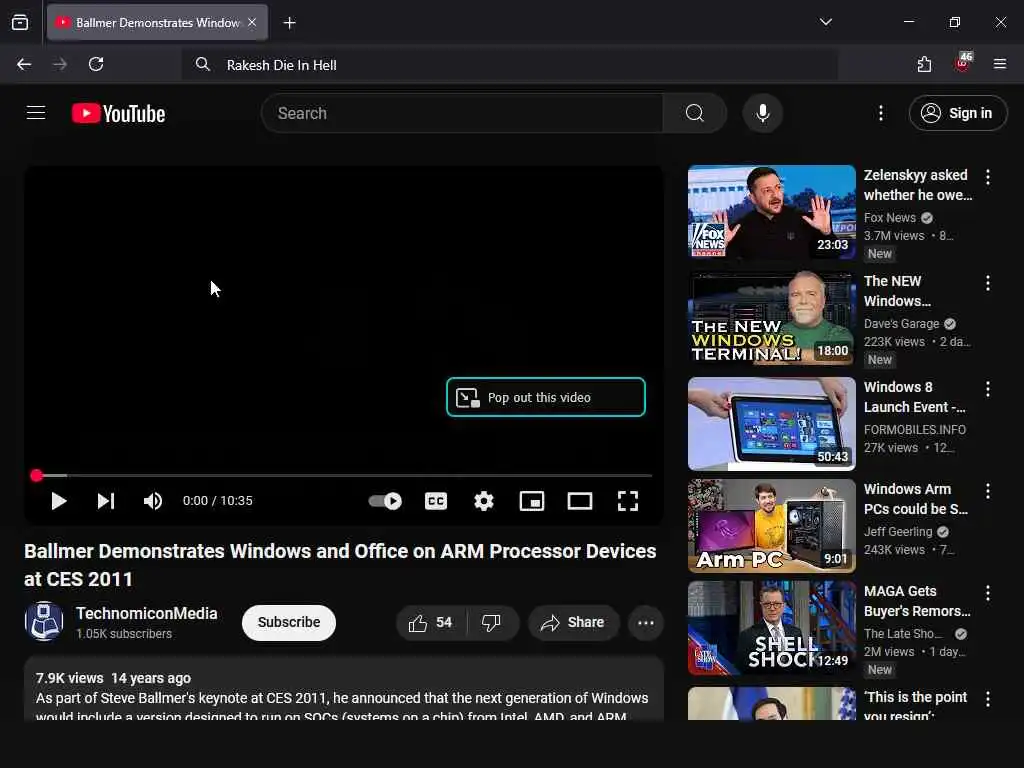Screen dimensions: 1024x768
Task: Open Windows Arm PCs video thumbnail
Action: click(x=771, y=526)
